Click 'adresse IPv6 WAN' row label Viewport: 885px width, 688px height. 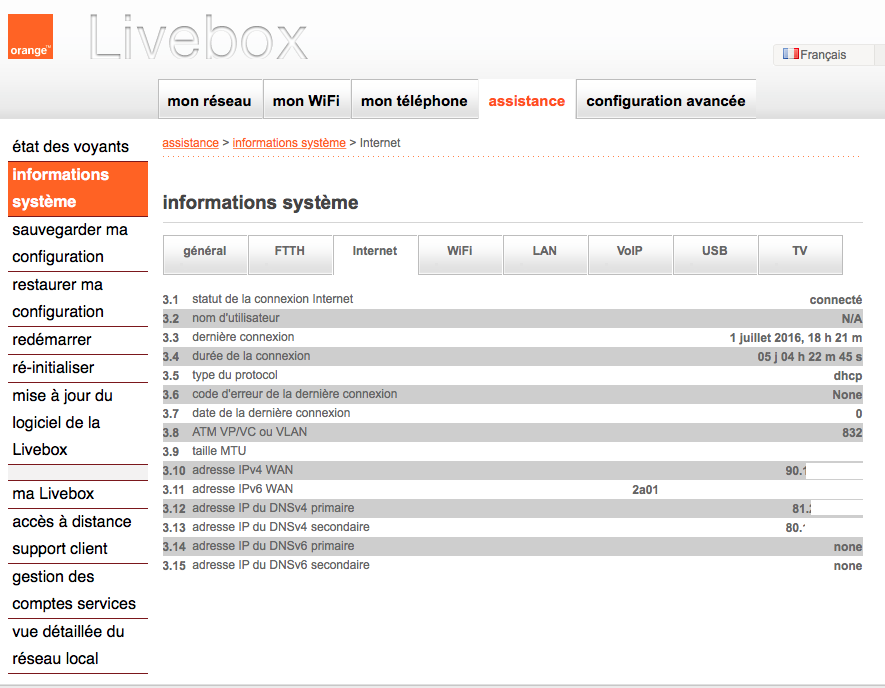click(243, 489)
